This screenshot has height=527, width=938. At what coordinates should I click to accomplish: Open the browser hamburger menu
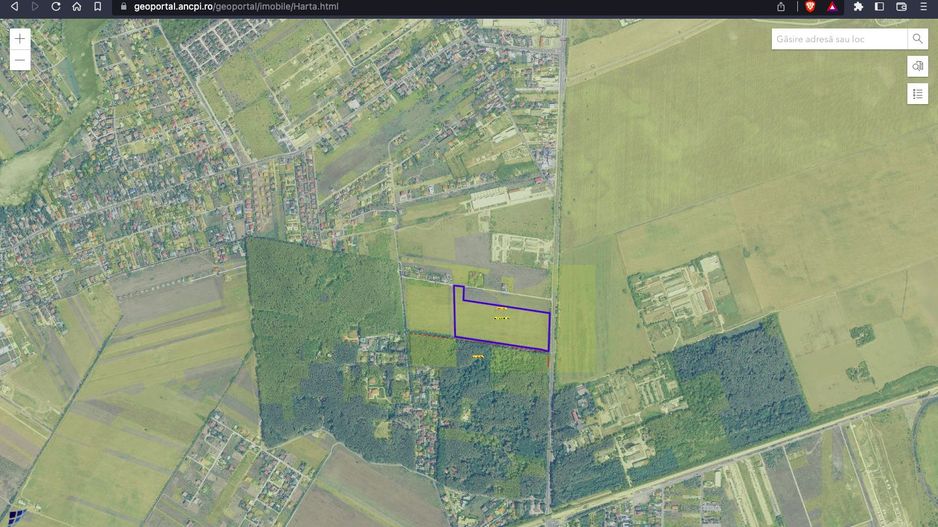(923, 6)
